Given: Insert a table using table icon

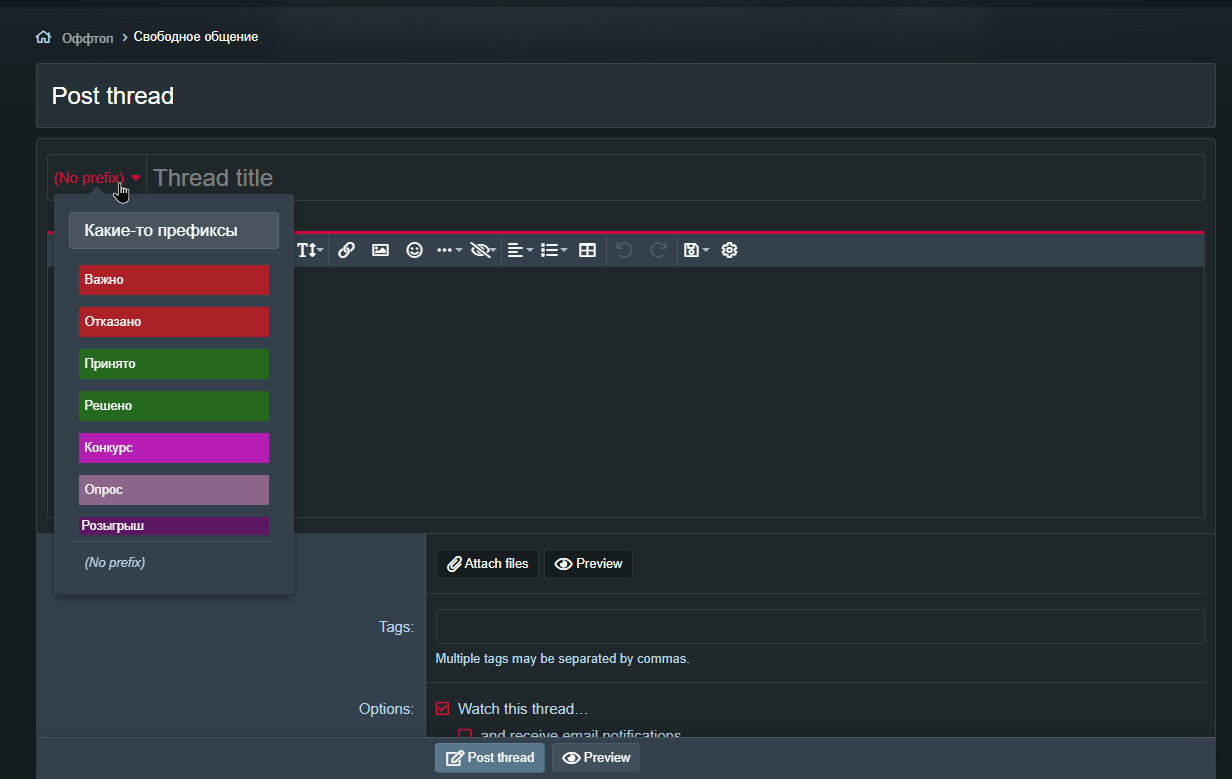Looking at the screenshot, I should (x=588, y=250).
